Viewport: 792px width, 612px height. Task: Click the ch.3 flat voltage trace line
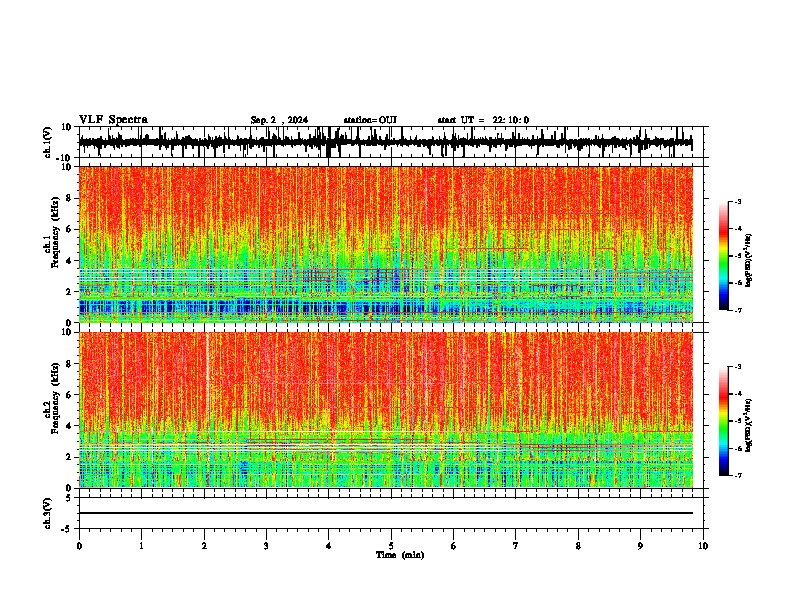[385, 513]
